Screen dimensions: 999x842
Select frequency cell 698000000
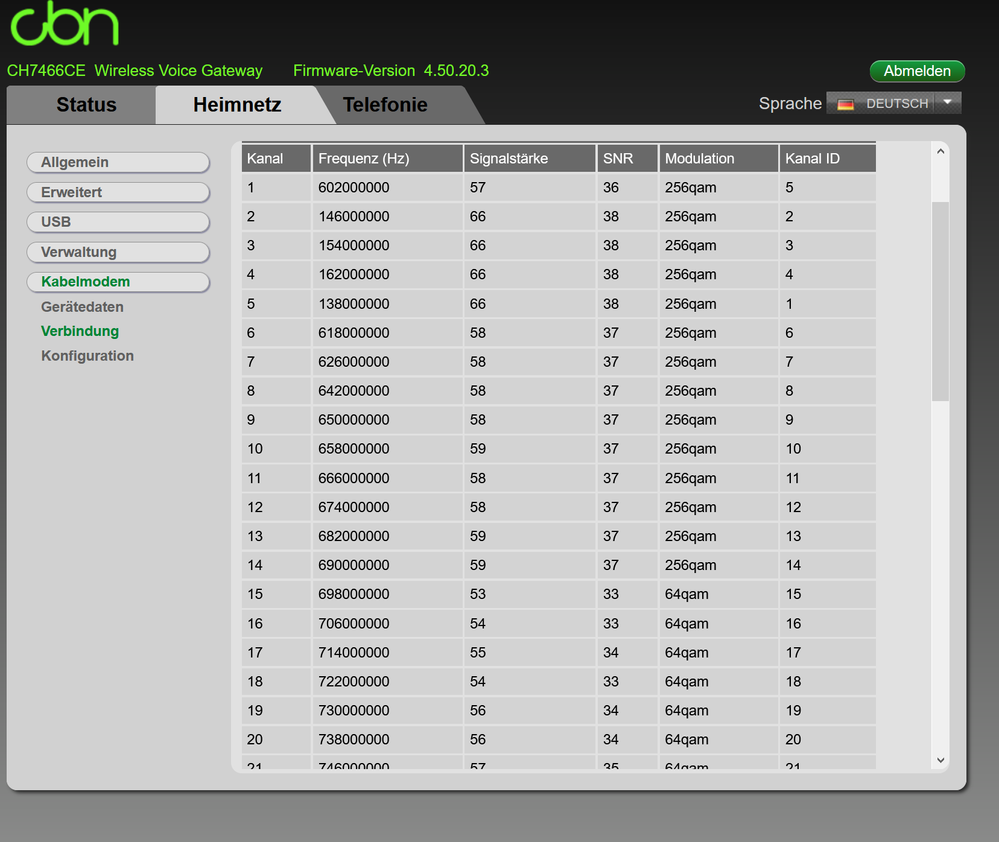click(387, 594)
